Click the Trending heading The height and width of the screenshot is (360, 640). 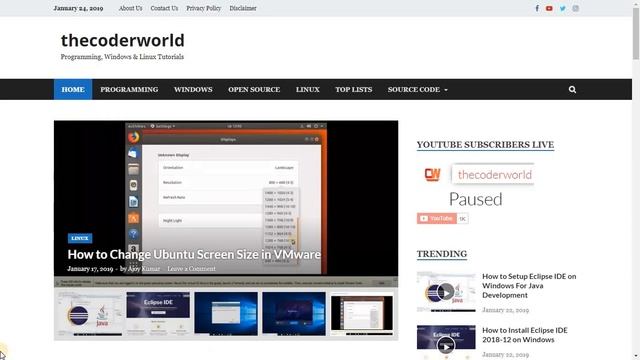coord(442,254)
